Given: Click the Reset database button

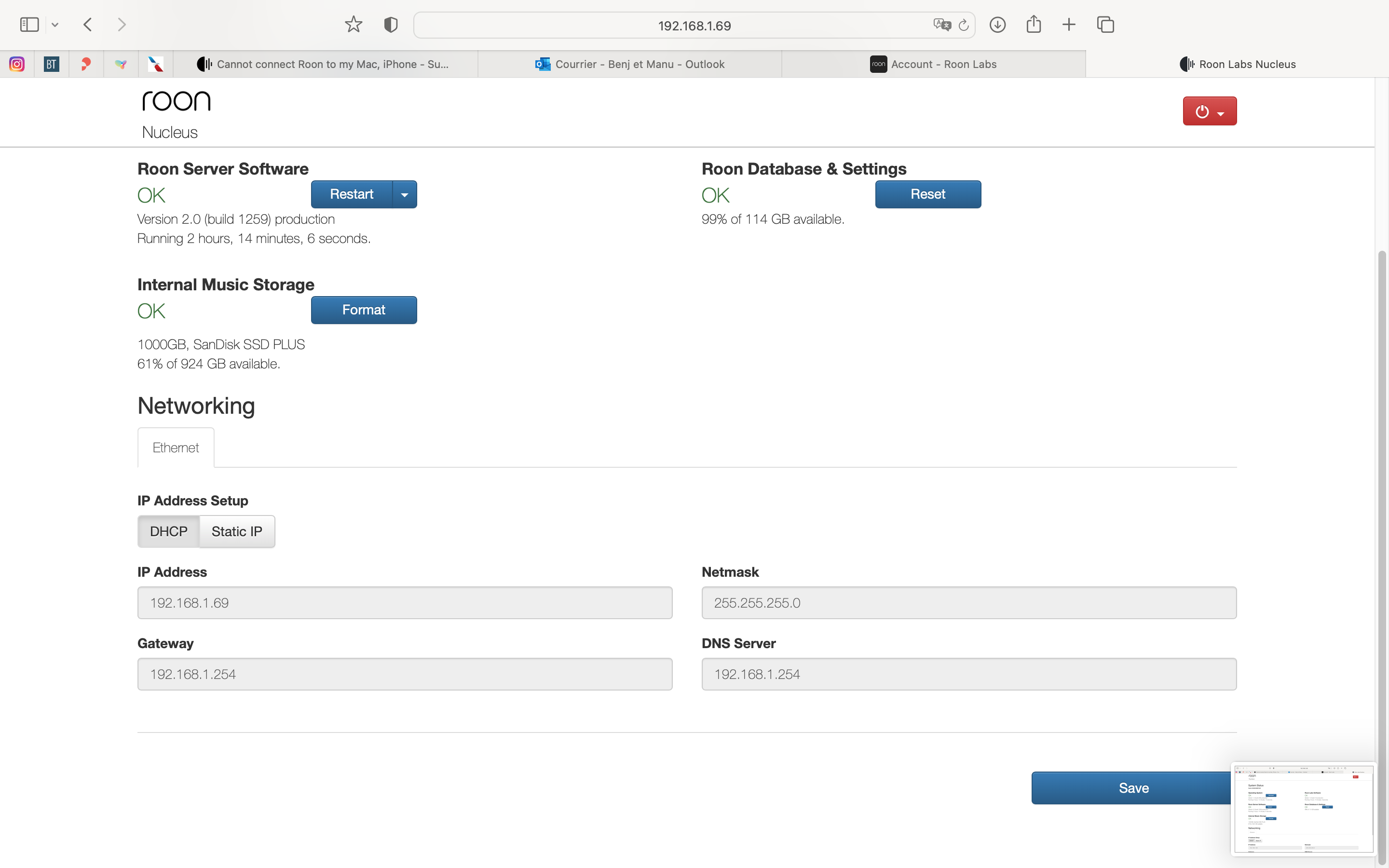Looking at the screenshot, I should [x=927, y=195].
